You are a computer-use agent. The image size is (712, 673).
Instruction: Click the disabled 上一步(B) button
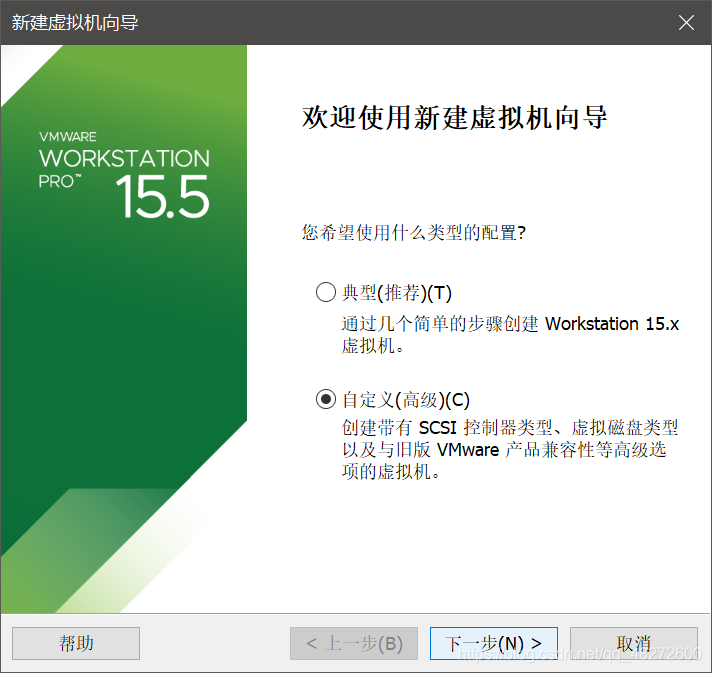pos(354,643)
